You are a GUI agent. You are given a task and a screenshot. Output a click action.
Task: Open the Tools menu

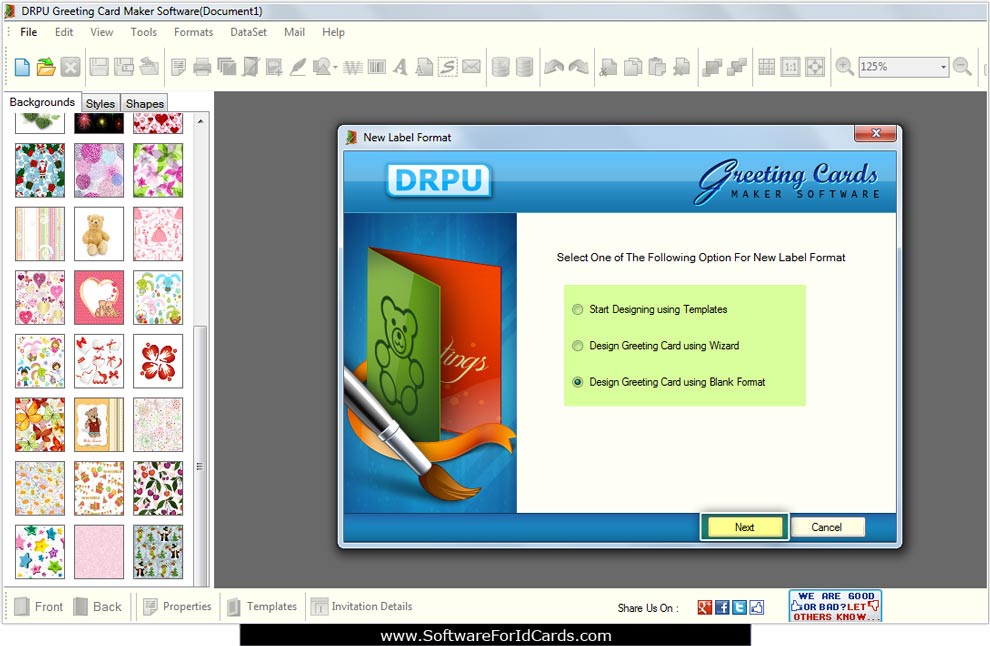(143, 32)
